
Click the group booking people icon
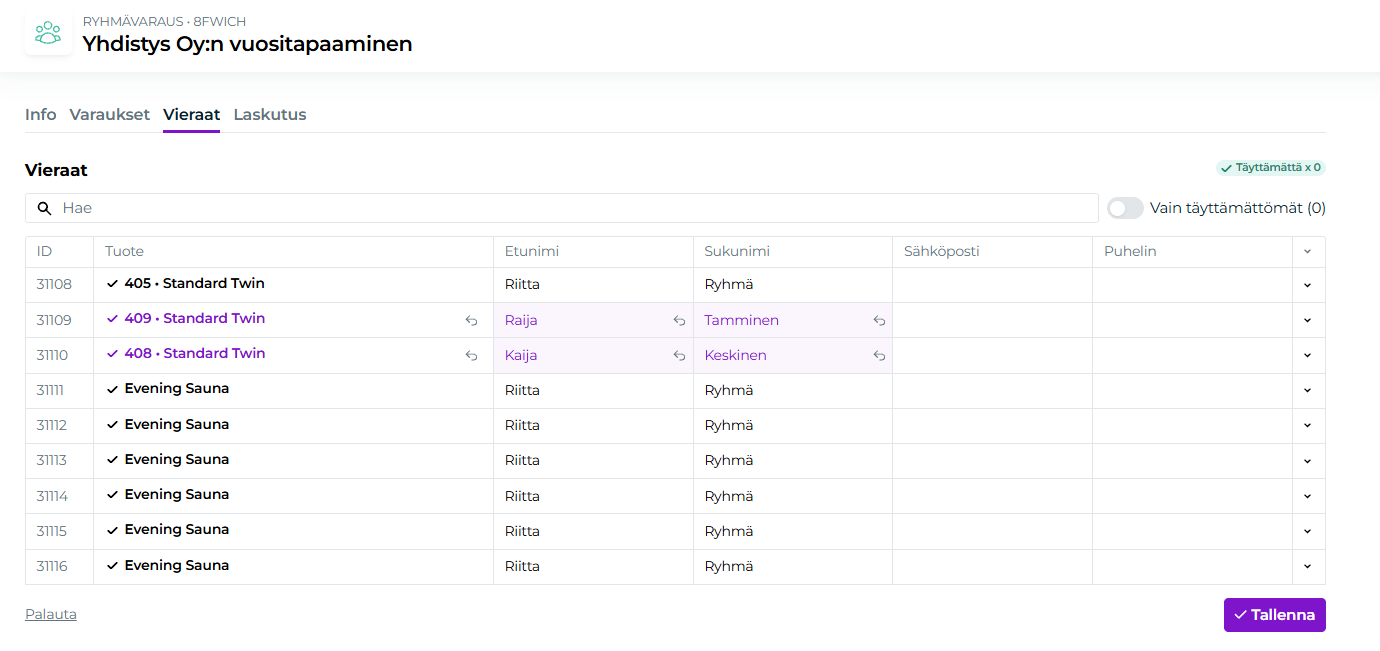(x=48, y=33)
